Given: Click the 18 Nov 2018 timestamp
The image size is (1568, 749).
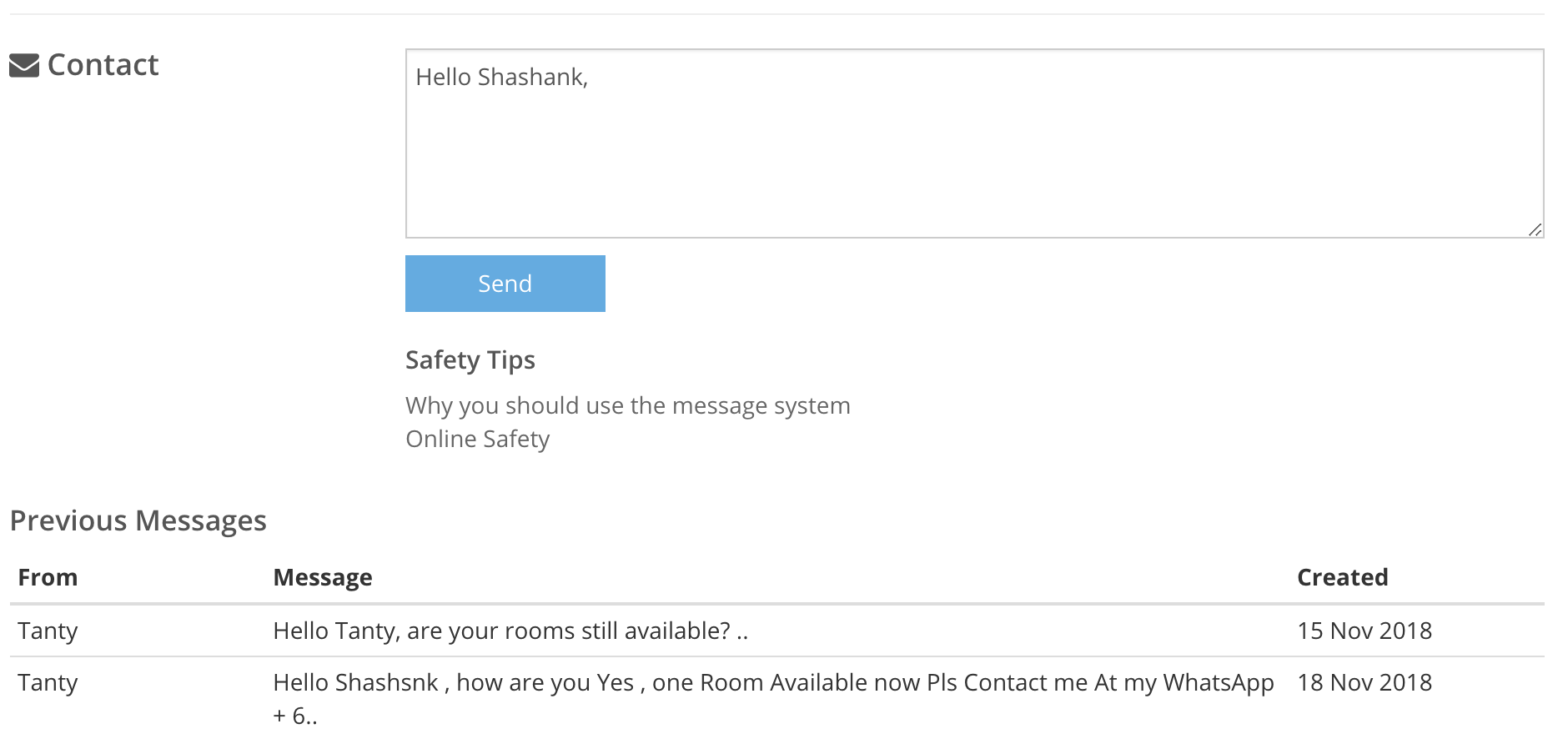Looking at the screenshot, I should coord(1364,682).
